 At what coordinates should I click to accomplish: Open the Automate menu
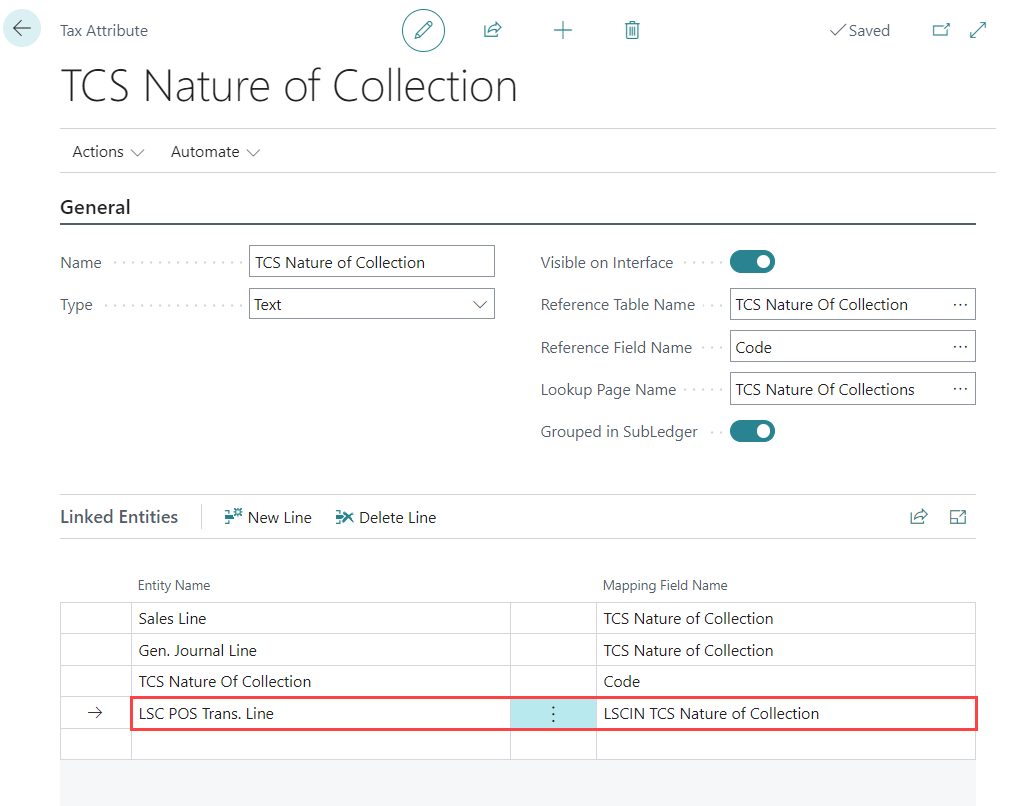pyautogui.click(x=215, y=152)
